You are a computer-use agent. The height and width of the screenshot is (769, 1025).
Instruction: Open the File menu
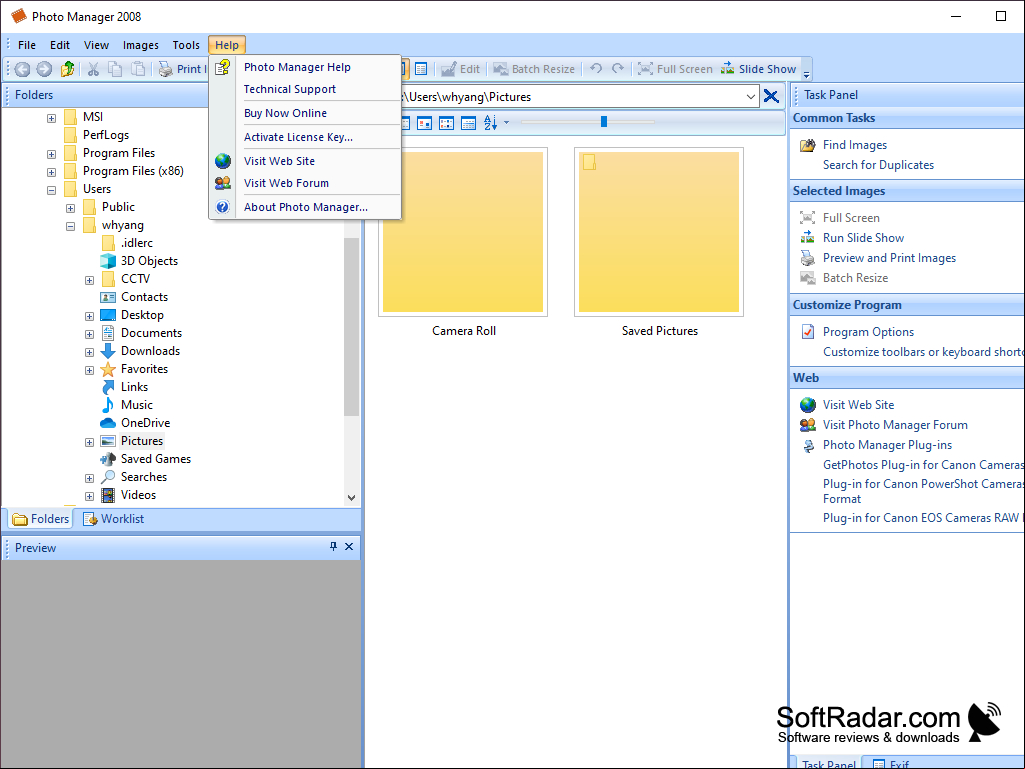[27, 45]
